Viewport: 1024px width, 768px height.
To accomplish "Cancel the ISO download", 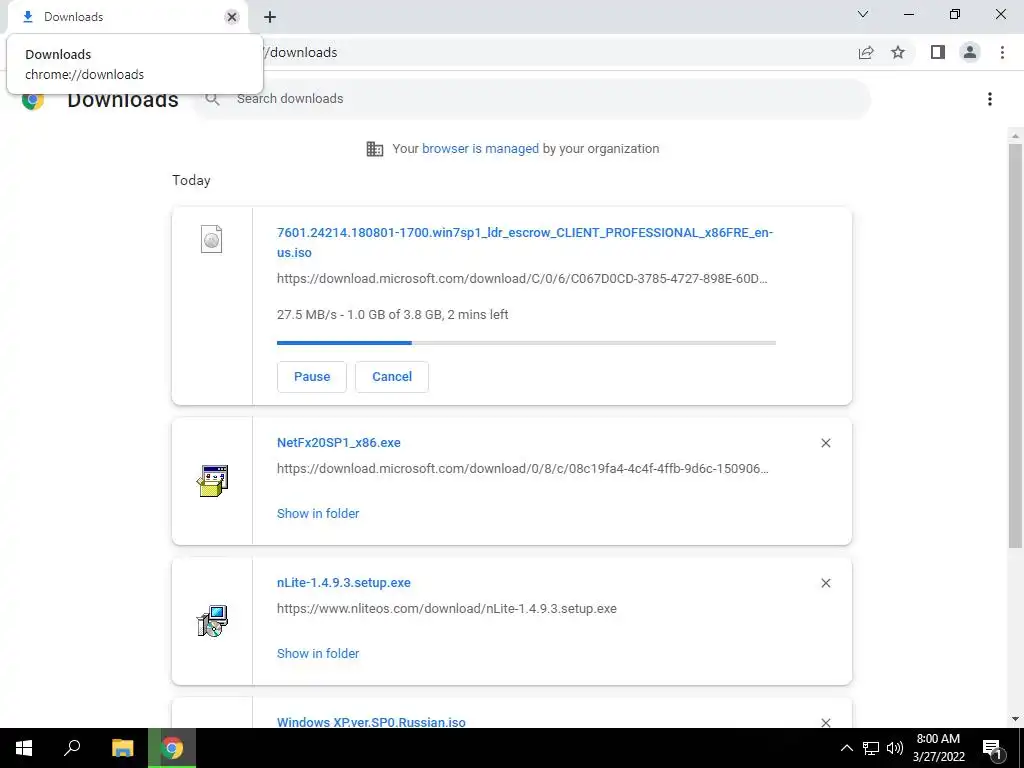I will pos(392,377).
